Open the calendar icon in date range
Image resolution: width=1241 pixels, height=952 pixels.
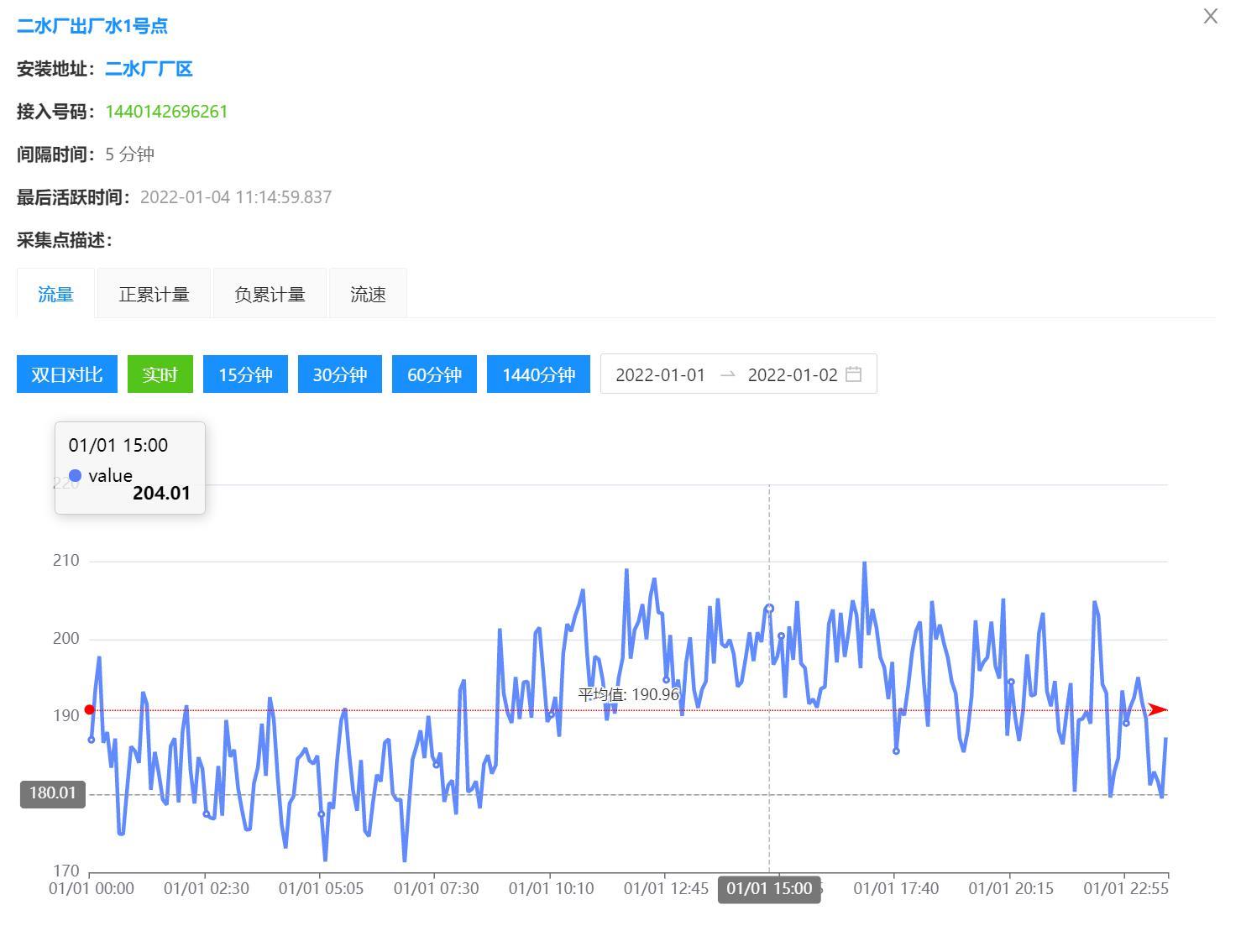853,374
